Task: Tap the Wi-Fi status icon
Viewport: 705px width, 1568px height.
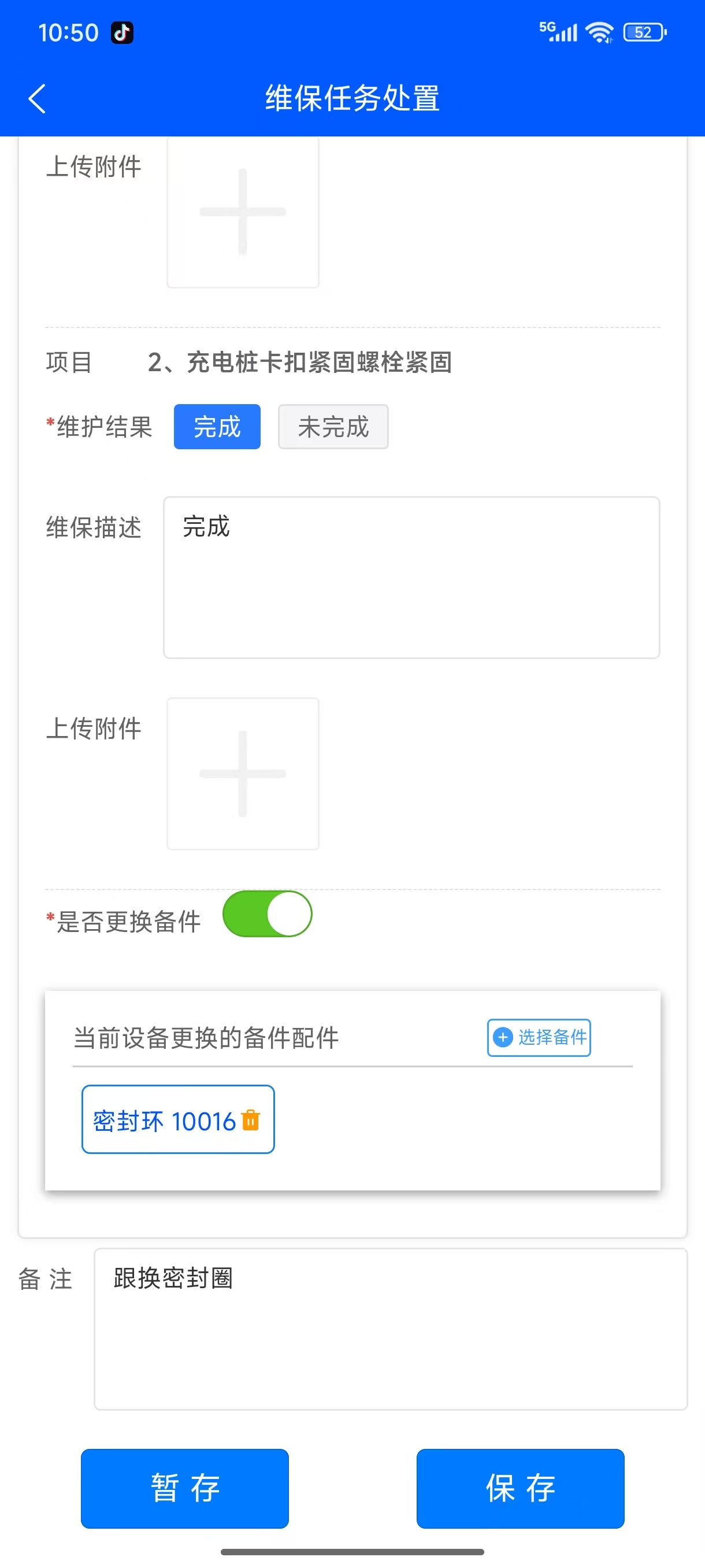Action: [x=599, y=32]
